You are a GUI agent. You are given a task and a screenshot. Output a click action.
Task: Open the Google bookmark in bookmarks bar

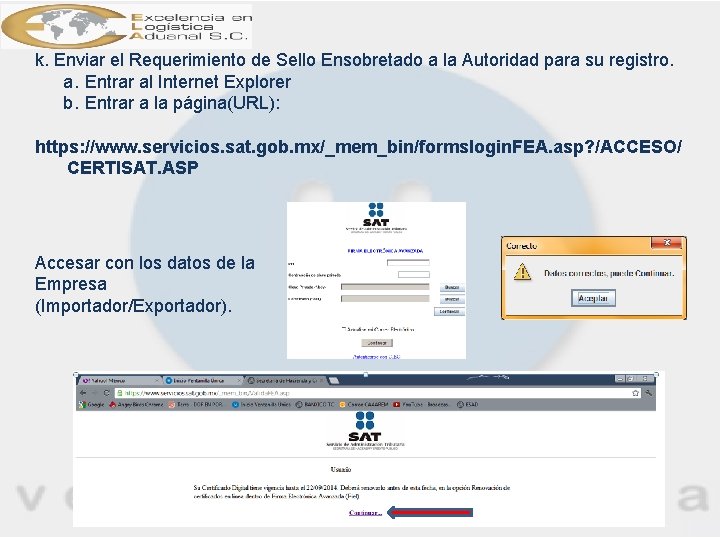click(x=91, y=405)
